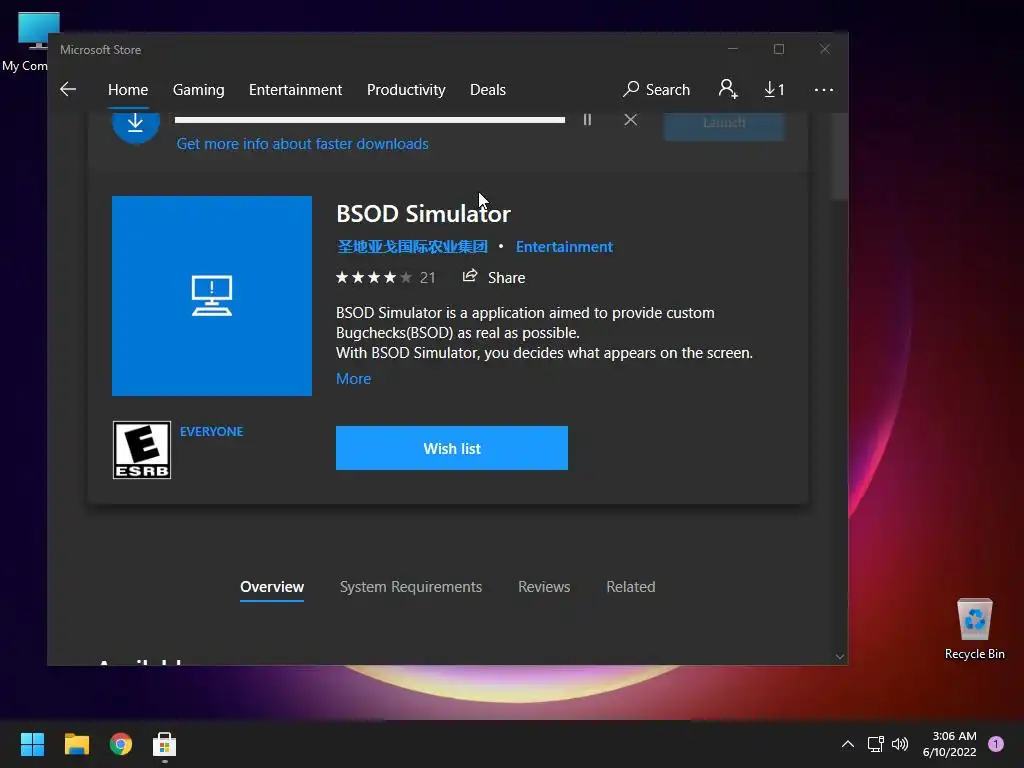Click the star rating with 21 reviews
Screen dimensions: 1024x768
pos(385,278)
